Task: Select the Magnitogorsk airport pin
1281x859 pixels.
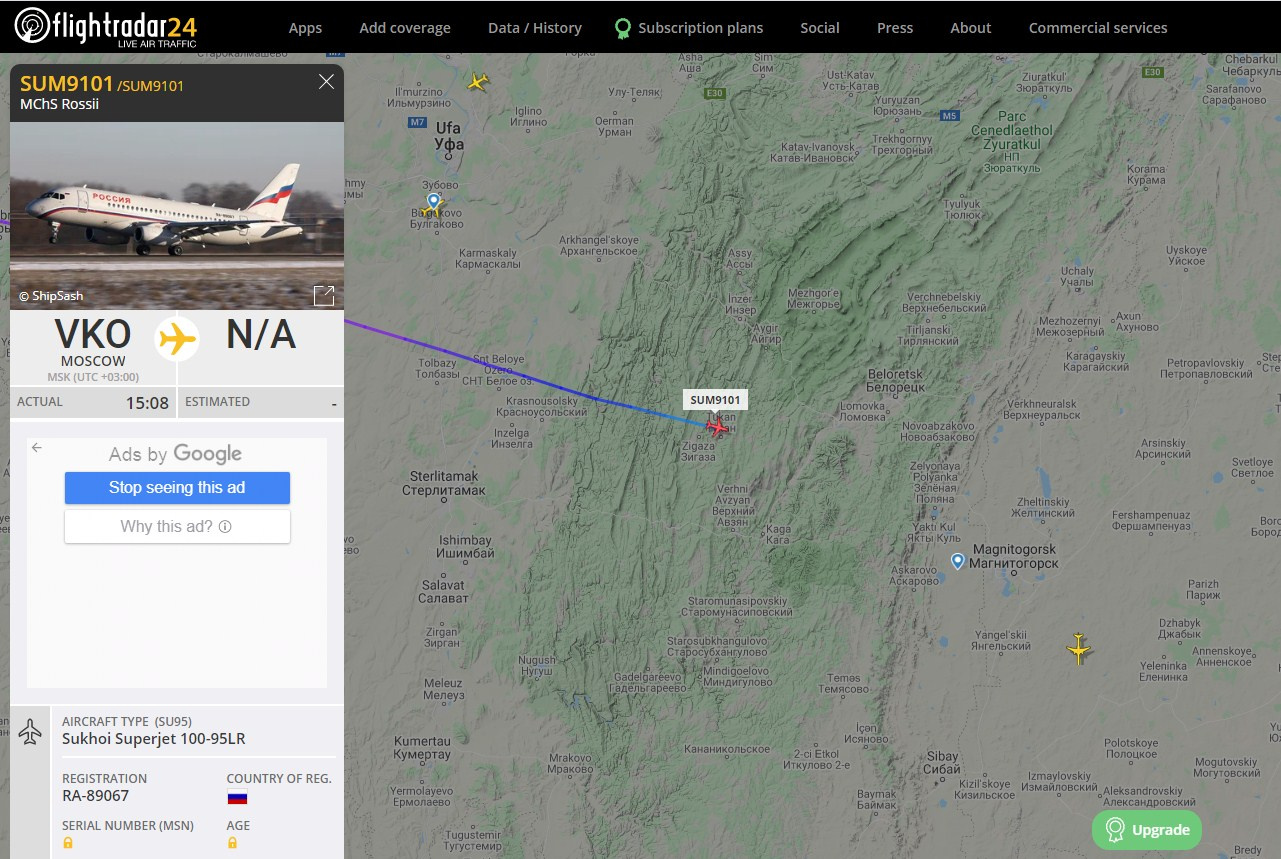Action: coord(957,561)
